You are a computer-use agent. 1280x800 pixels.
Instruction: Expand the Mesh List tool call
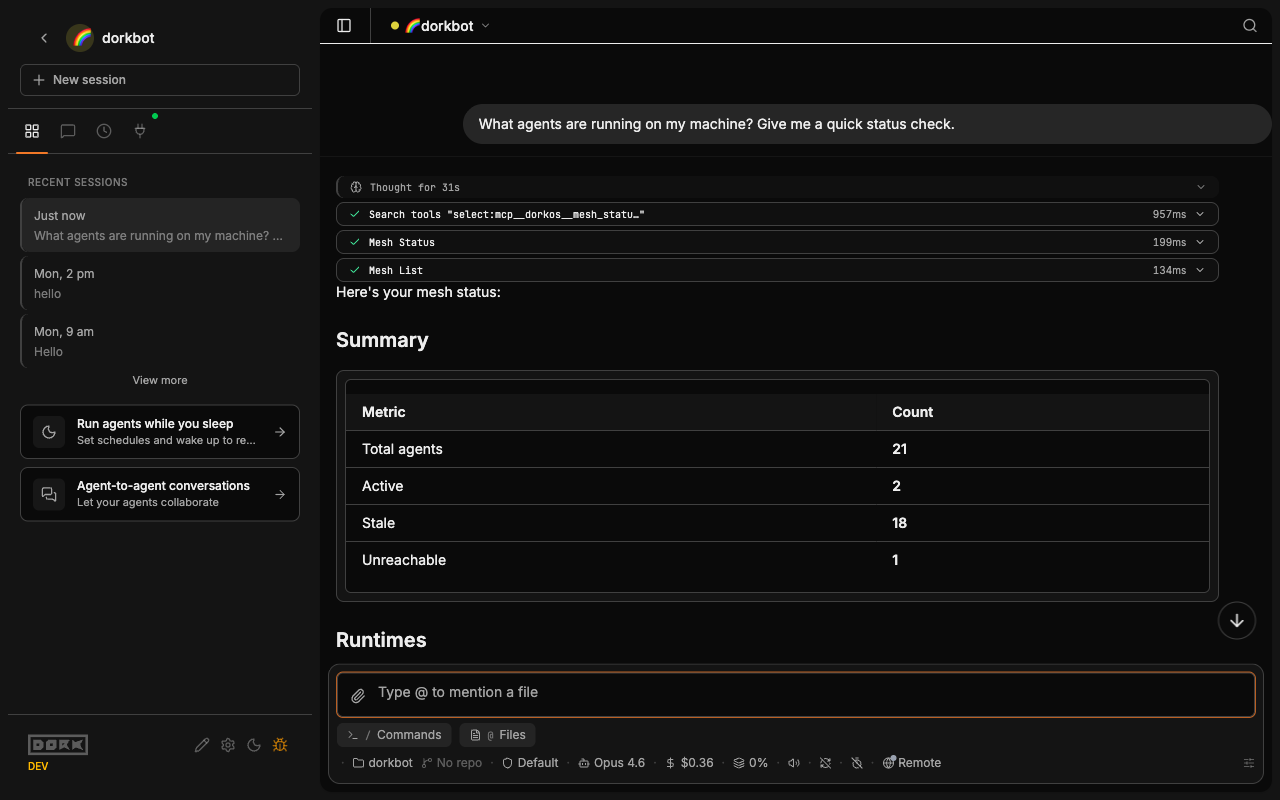point(777,270)
